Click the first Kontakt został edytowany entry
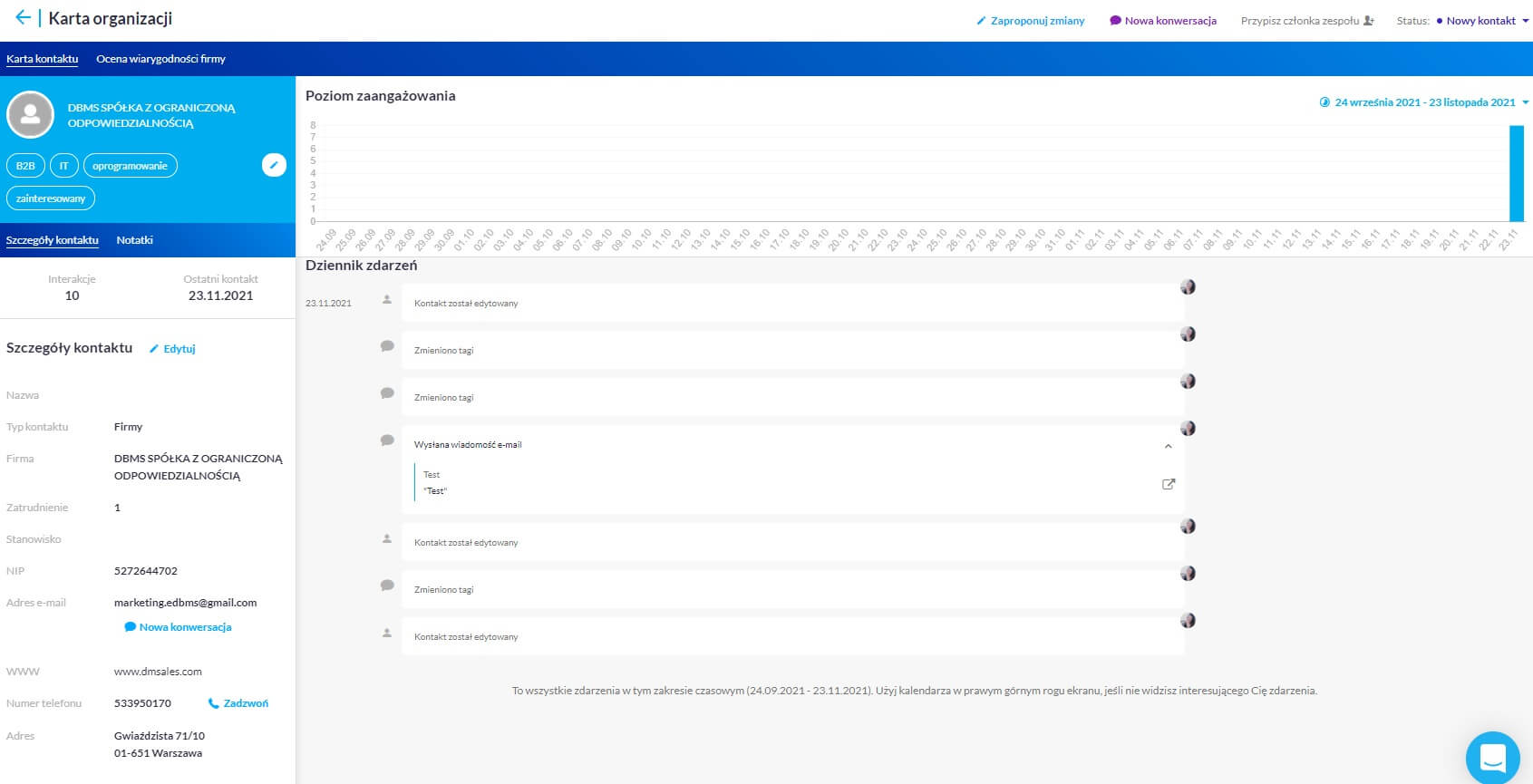 (x=791, y=304)
